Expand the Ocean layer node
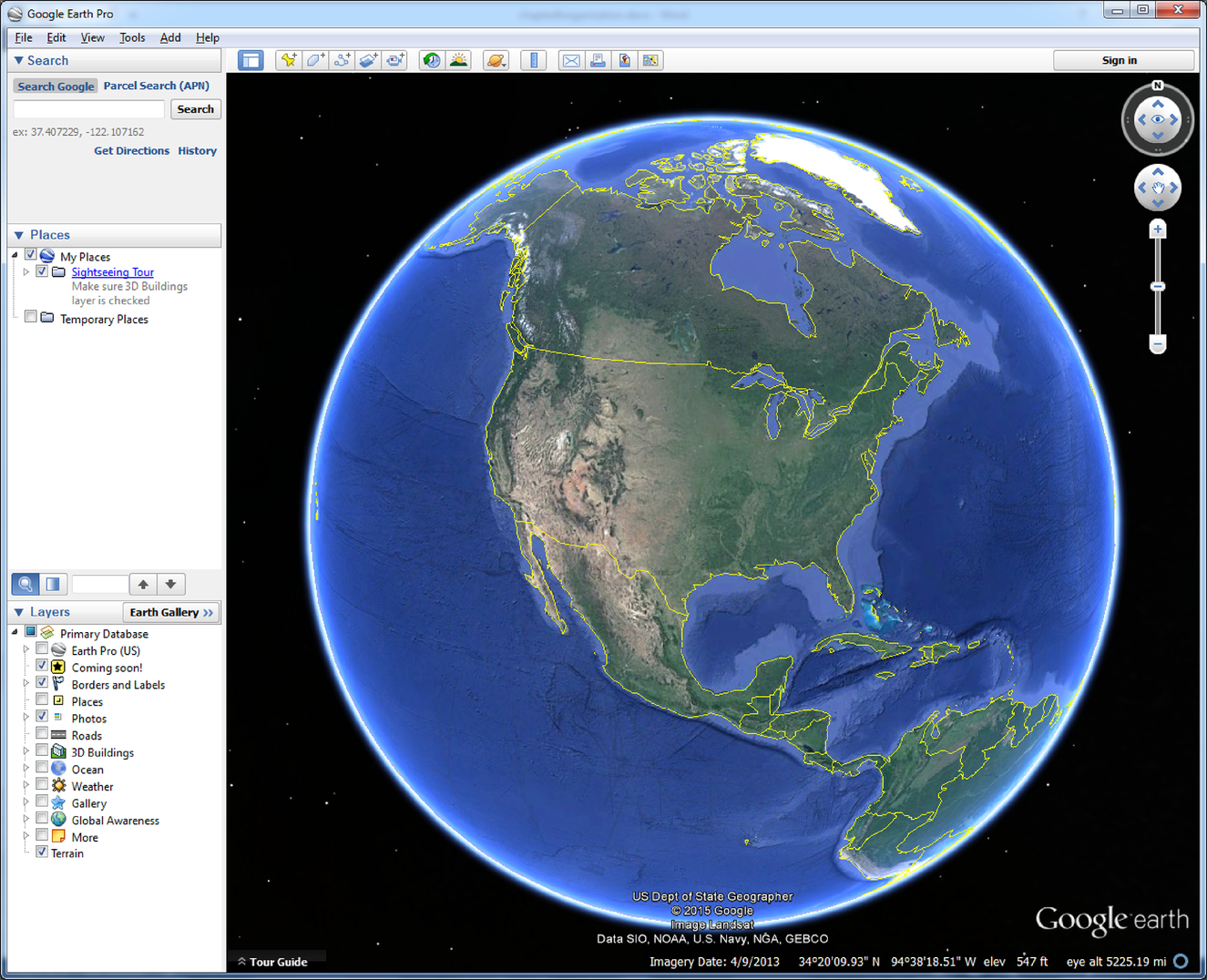This screenshot has height=980, width=1207. pos(26,769)
